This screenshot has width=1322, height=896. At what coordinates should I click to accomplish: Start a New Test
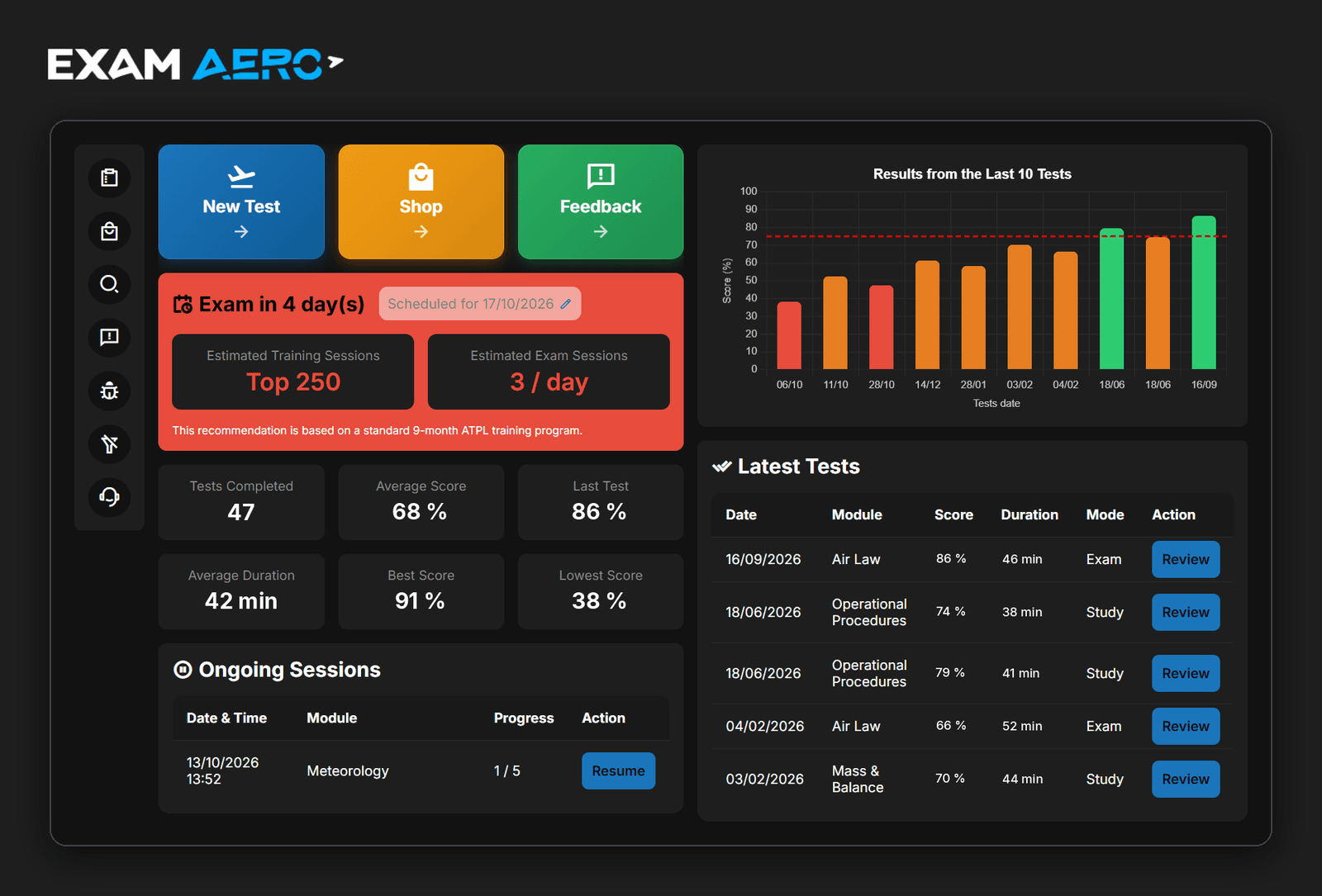tap(241, 202)
